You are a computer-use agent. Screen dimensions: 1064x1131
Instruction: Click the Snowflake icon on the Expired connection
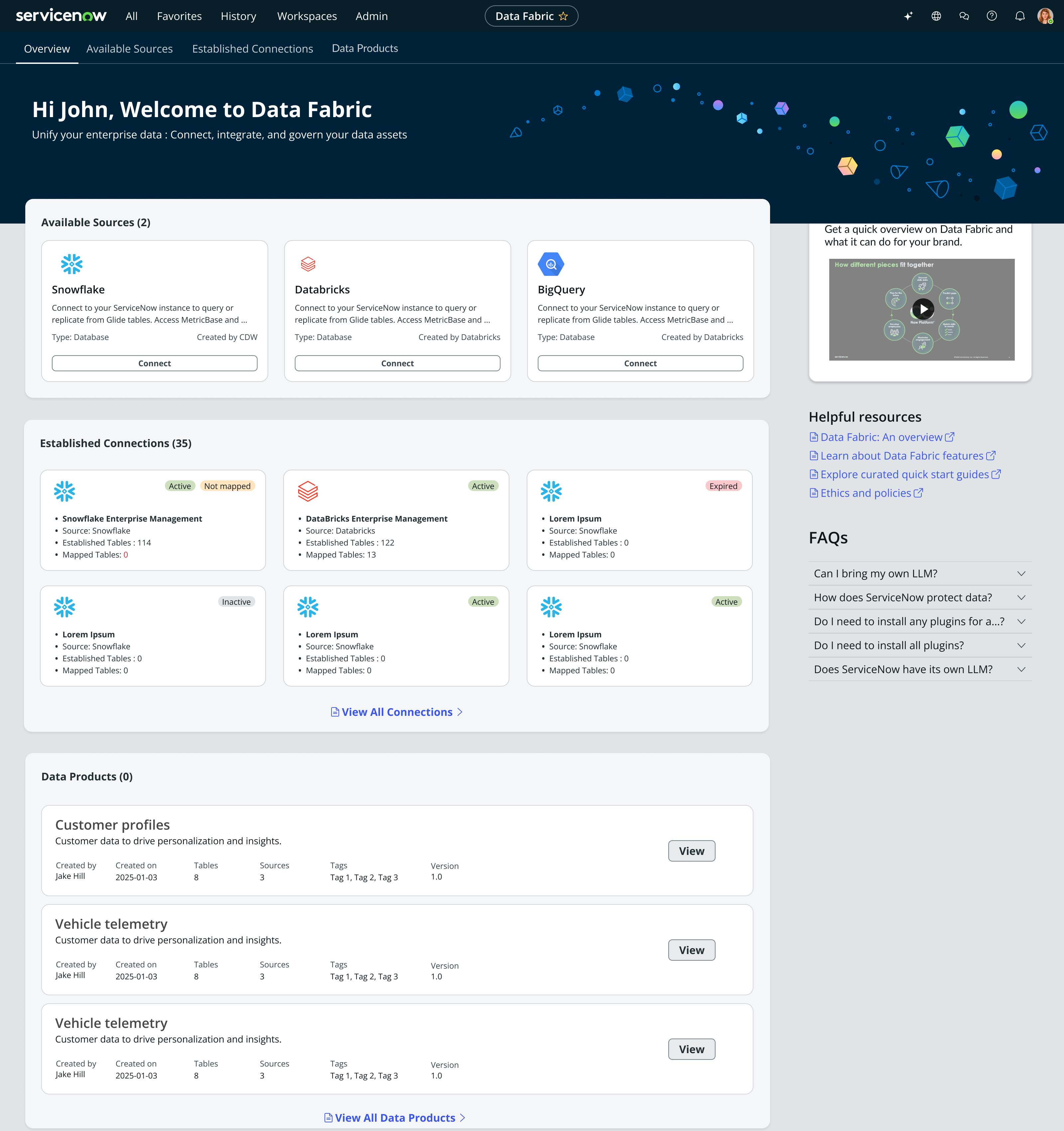coord(551,491)
